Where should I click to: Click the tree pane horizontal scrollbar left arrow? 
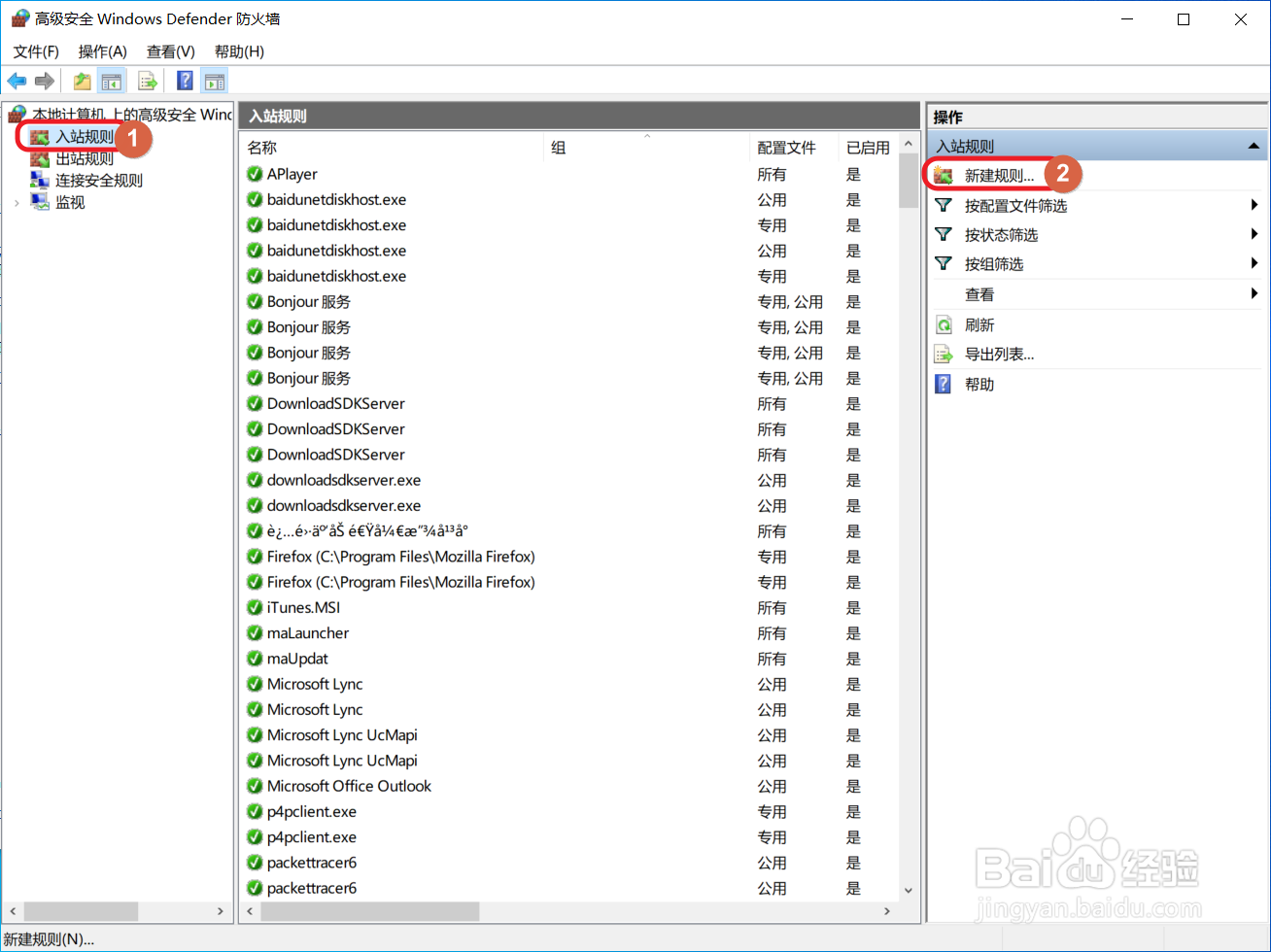click(14, 911)
